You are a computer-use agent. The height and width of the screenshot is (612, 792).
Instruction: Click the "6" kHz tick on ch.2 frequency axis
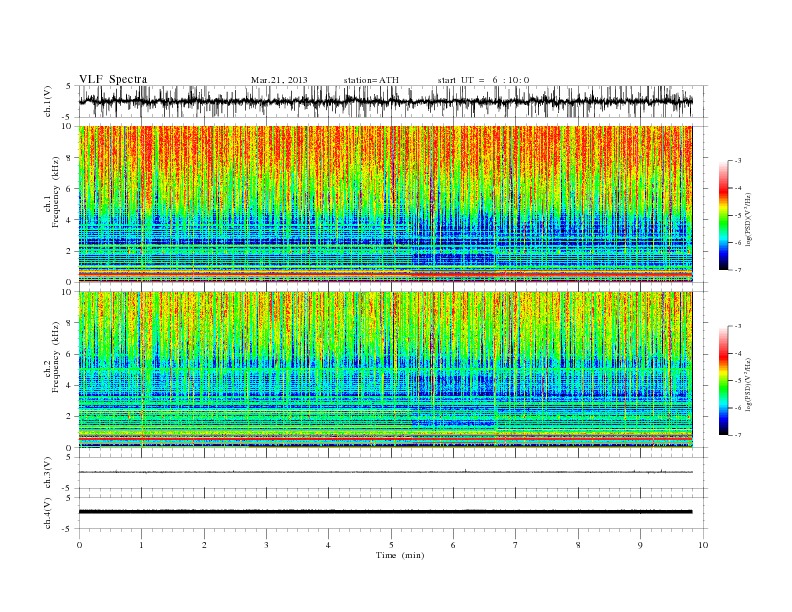(x=70, y=354)
